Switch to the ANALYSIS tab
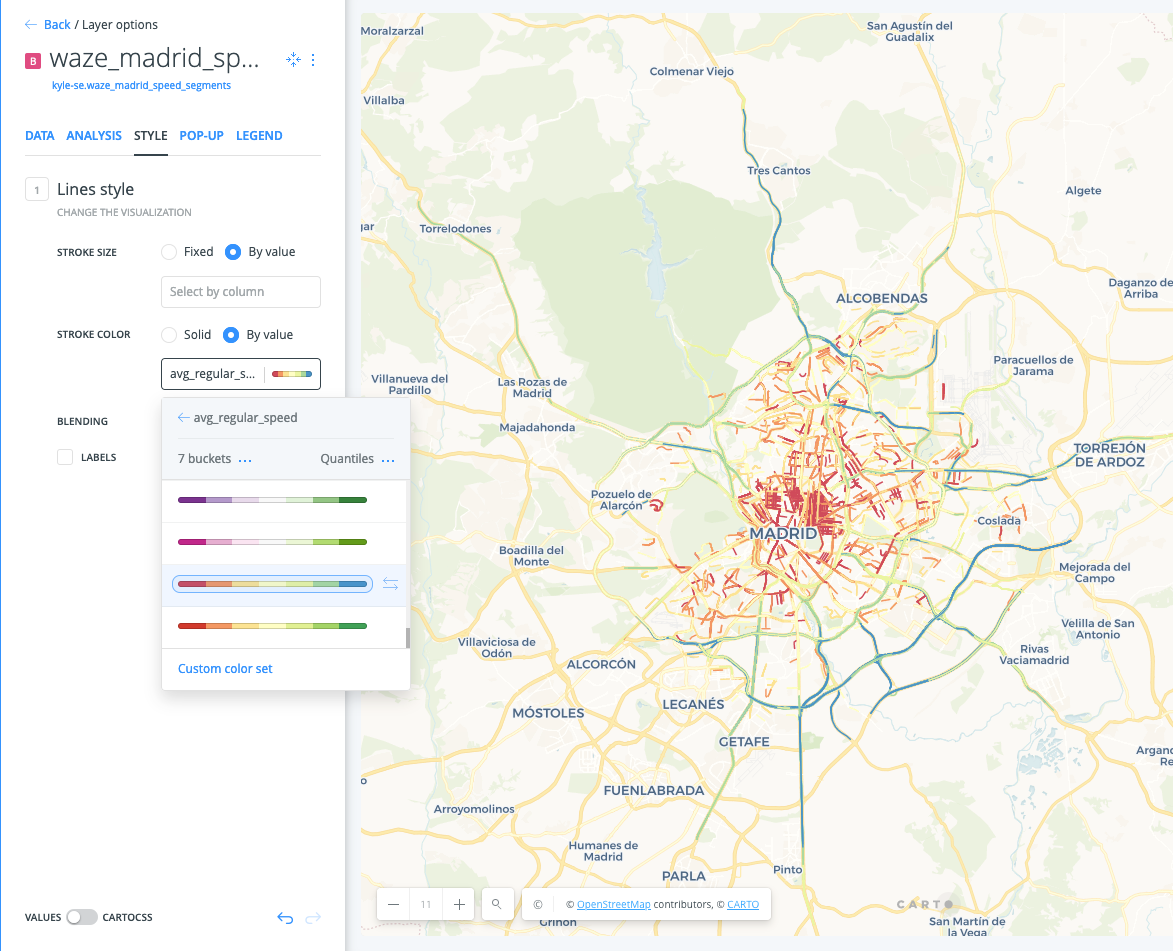Screen dimensions: 1173x951 pyautogui.click(x=94, y=135)
